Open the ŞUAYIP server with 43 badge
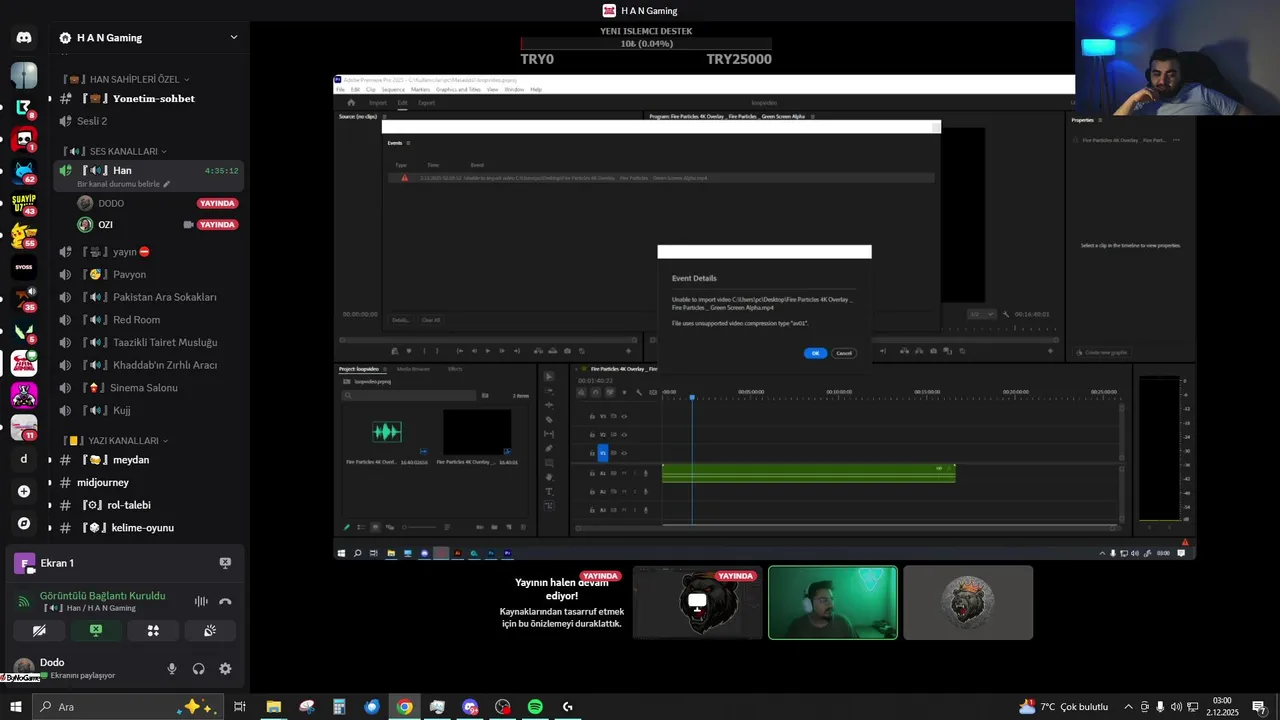This screenshot has height=720, width=1280. tap(24, 203)
